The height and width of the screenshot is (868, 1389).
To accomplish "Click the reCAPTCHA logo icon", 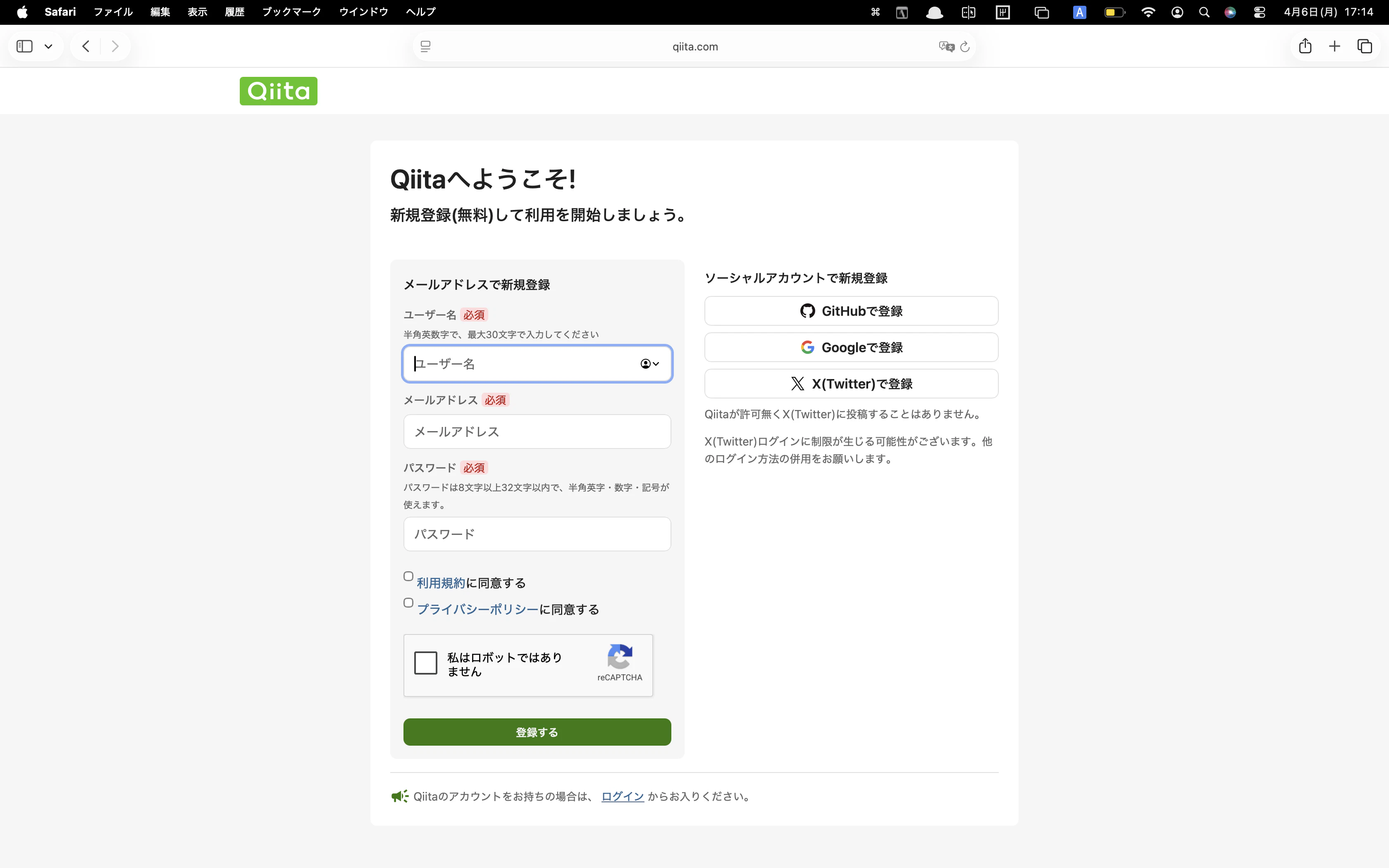I will [620, 657].
